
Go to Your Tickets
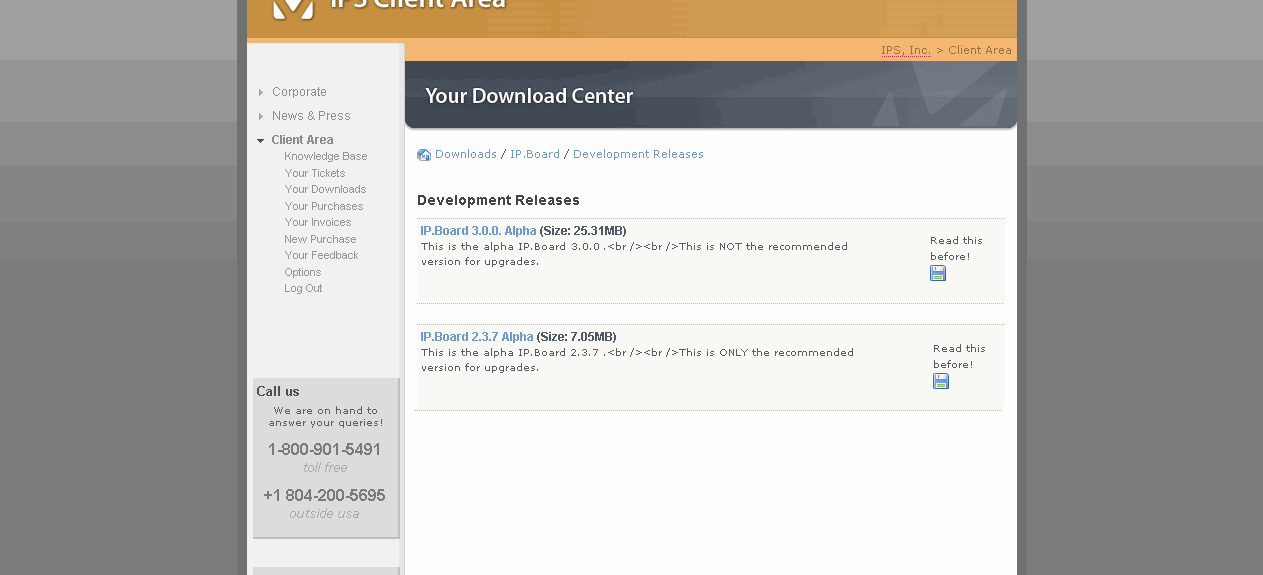[315, 173]
